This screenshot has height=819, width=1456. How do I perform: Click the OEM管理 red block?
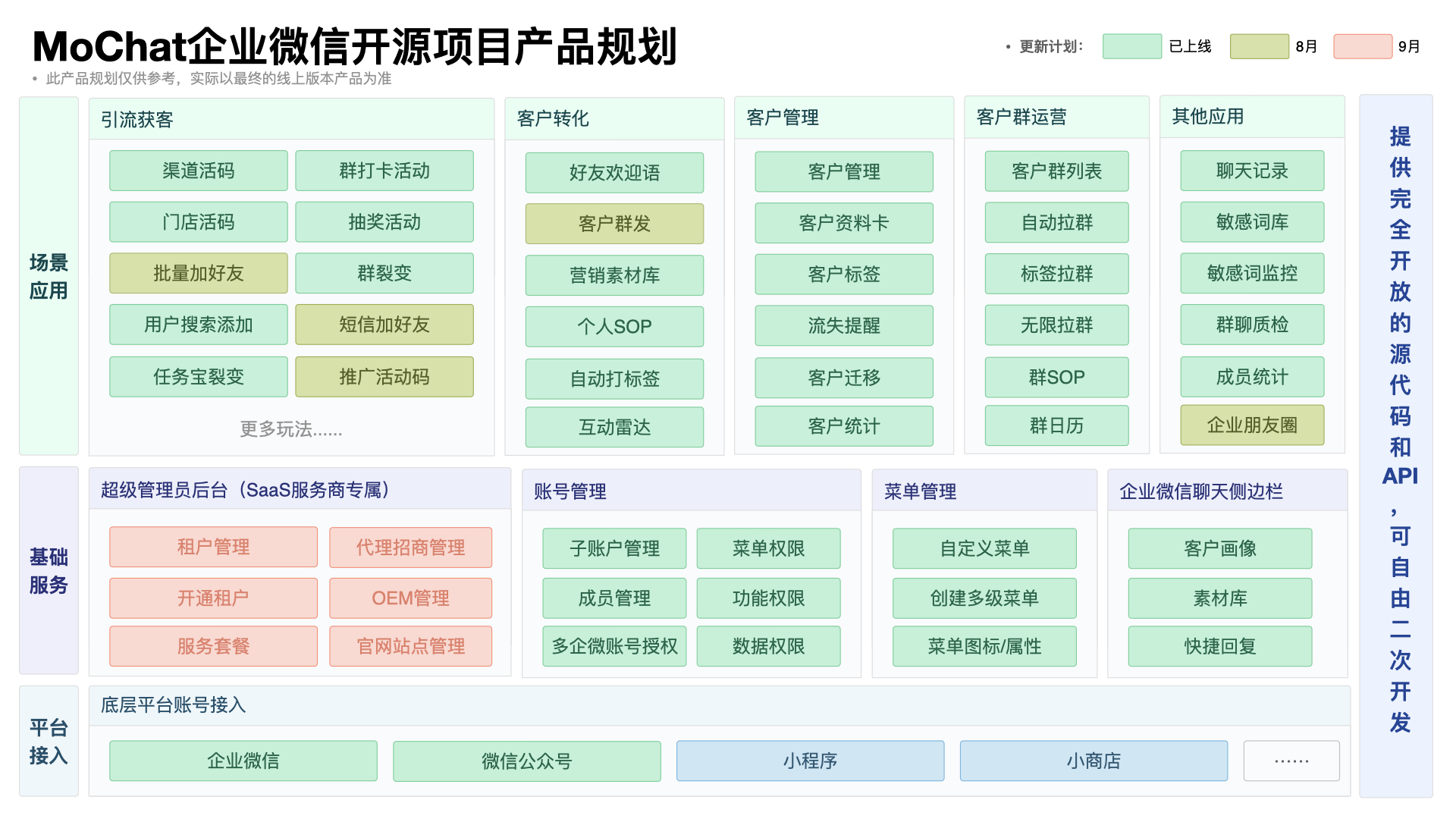coord(410,598)
